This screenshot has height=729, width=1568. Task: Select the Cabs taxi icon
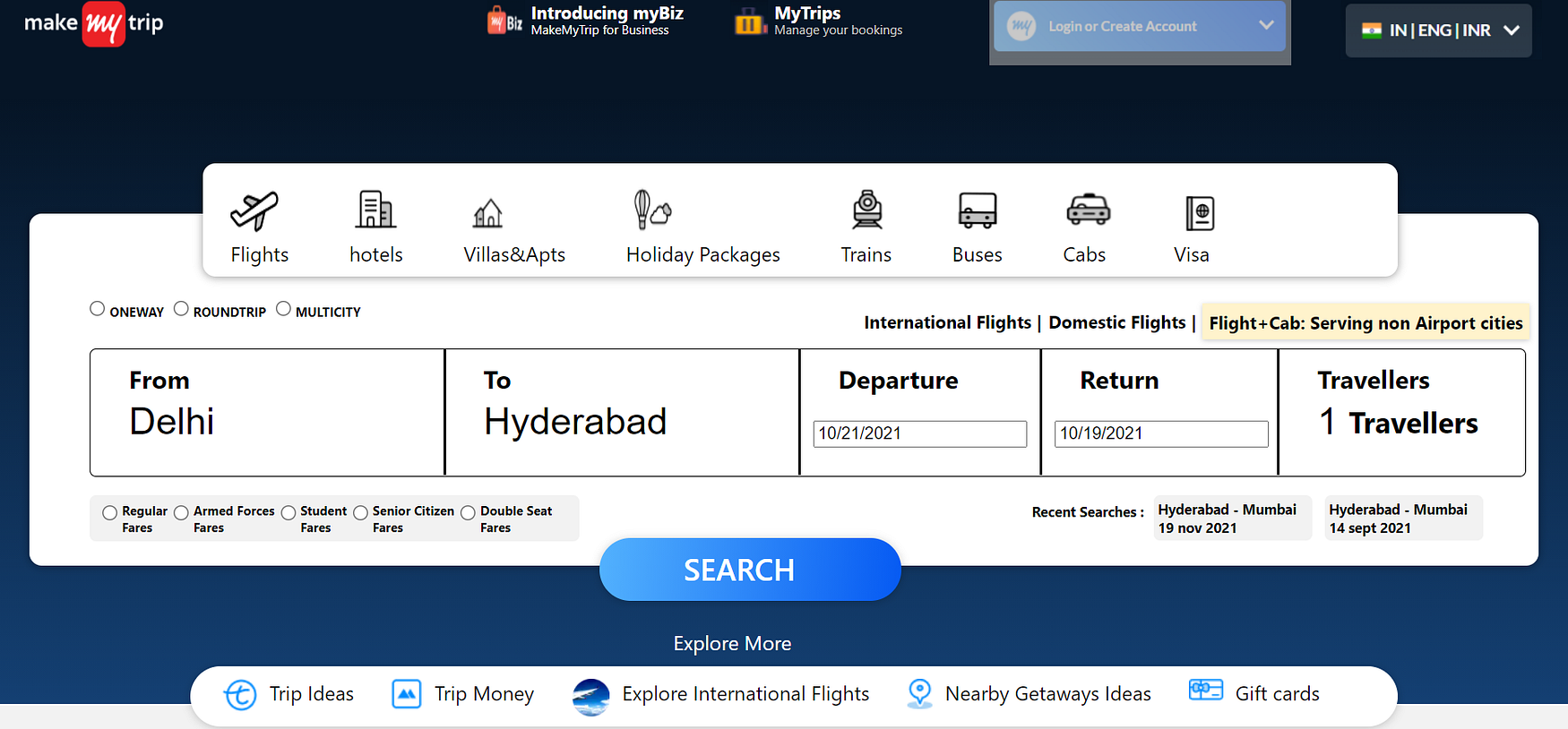(x=1088, y=210)
